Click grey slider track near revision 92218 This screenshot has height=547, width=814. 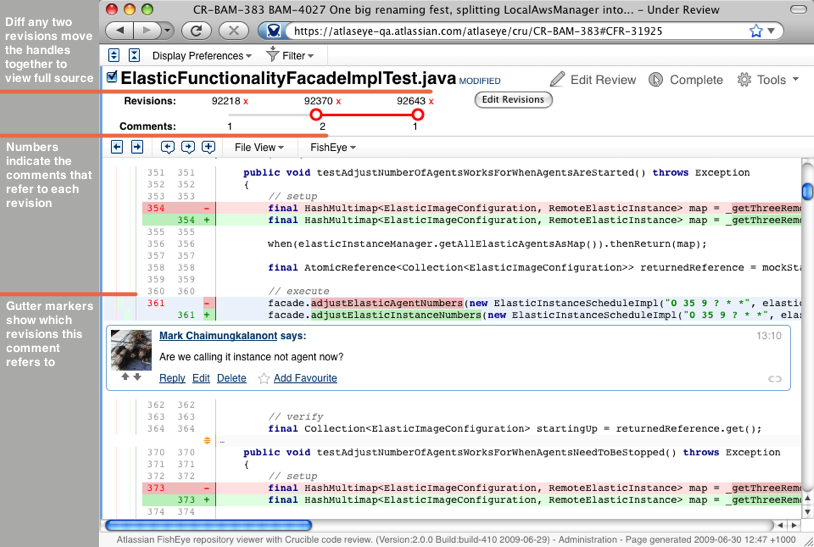(x=270, y=115)
